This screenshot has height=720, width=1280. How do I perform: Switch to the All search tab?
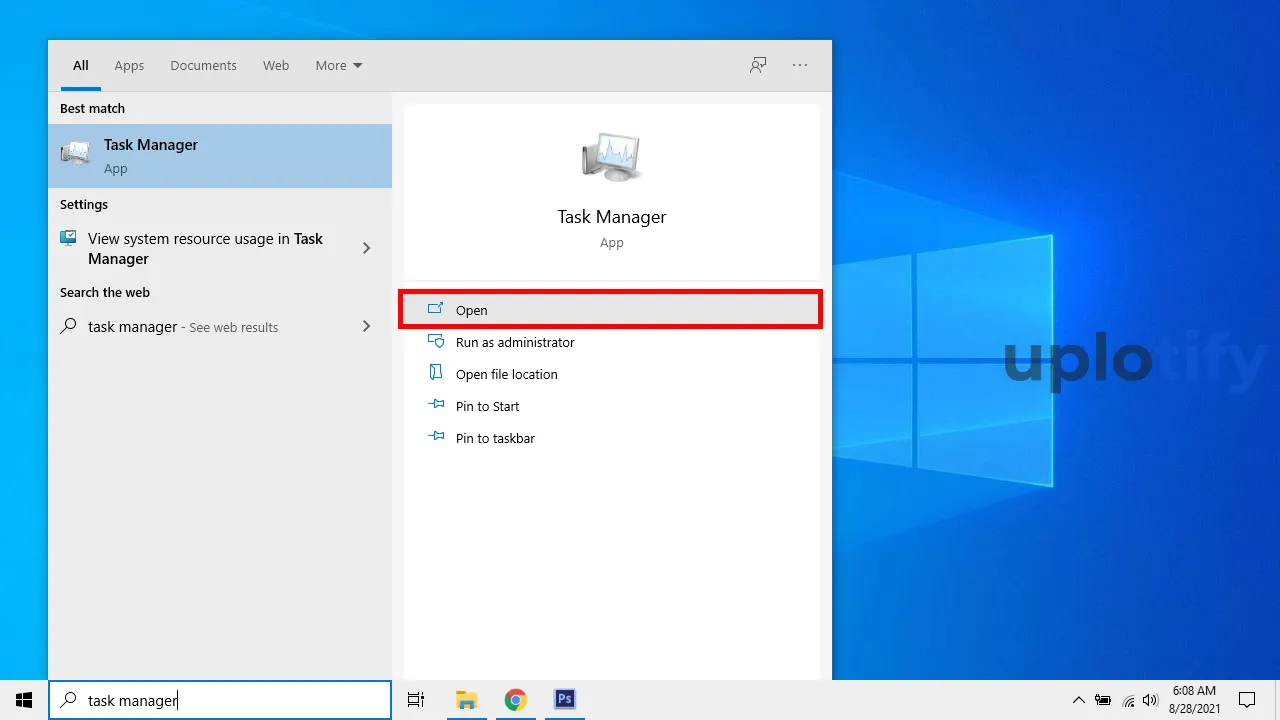pyautogui.click(x=81, y=66)
